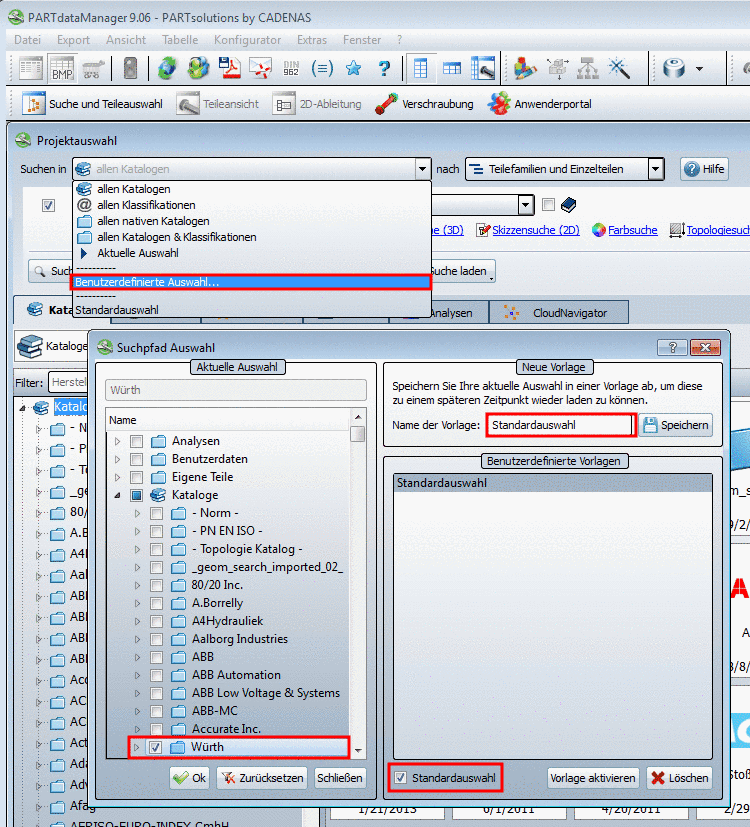The image size is (750, 827).
Task: Click the equals parentheses toolbar icon
Action: [x=322, y=69]
